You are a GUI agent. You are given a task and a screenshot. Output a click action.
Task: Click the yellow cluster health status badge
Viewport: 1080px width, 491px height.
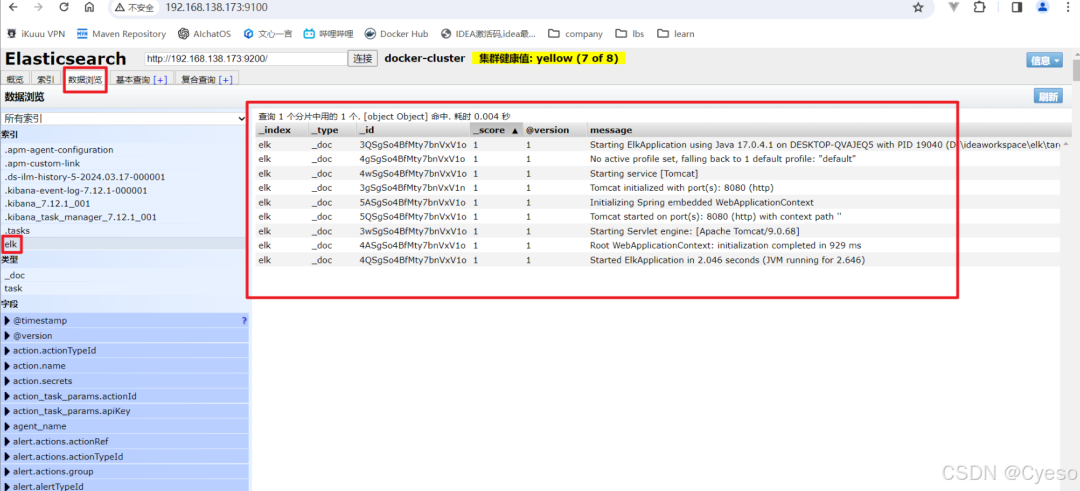(548, 59)
